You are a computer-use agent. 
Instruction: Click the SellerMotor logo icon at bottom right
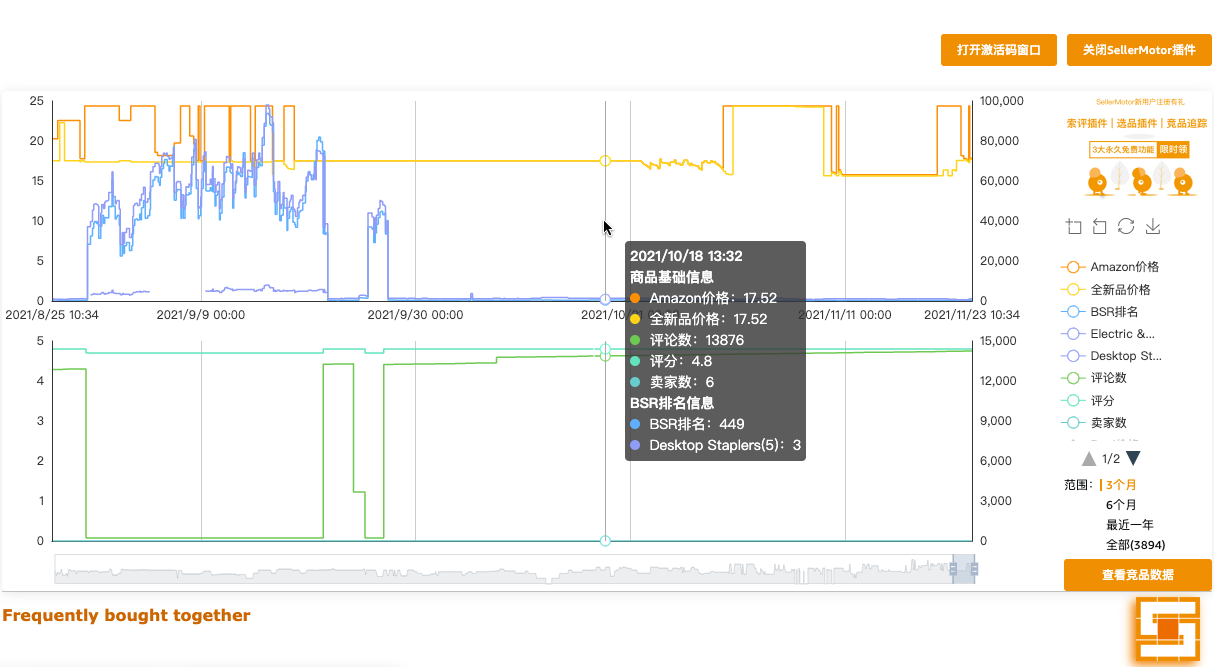(1167, 630)
